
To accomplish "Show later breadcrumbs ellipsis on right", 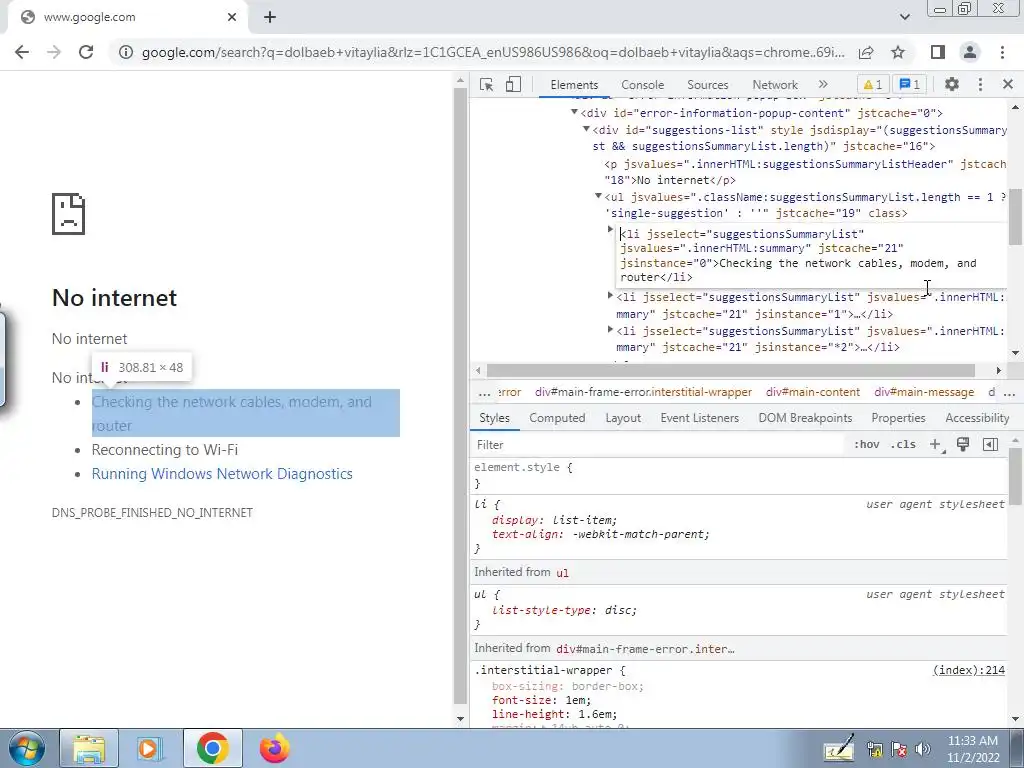I will point(1009,392).
